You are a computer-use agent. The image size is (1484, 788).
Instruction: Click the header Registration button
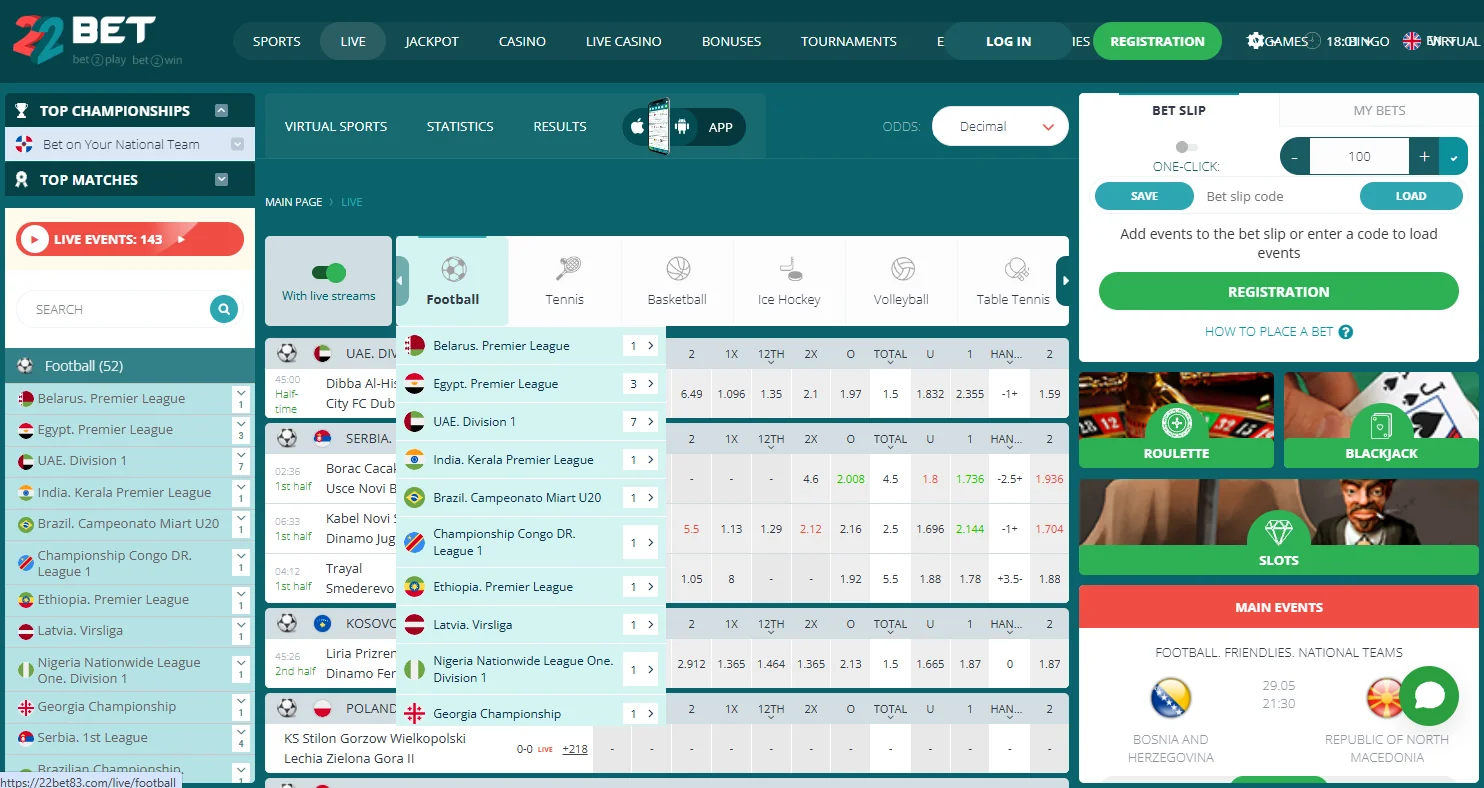point(1157,41)
